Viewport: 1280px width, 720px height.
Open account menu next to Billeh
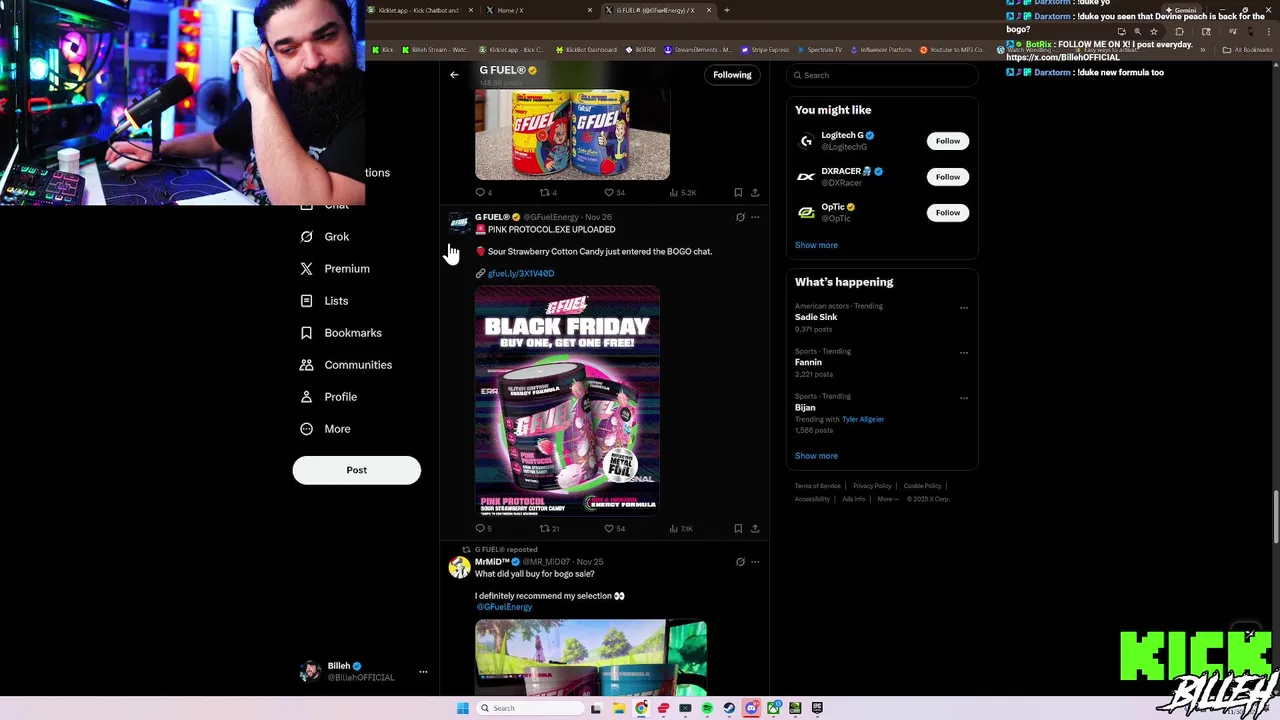(x=423, y=672)
